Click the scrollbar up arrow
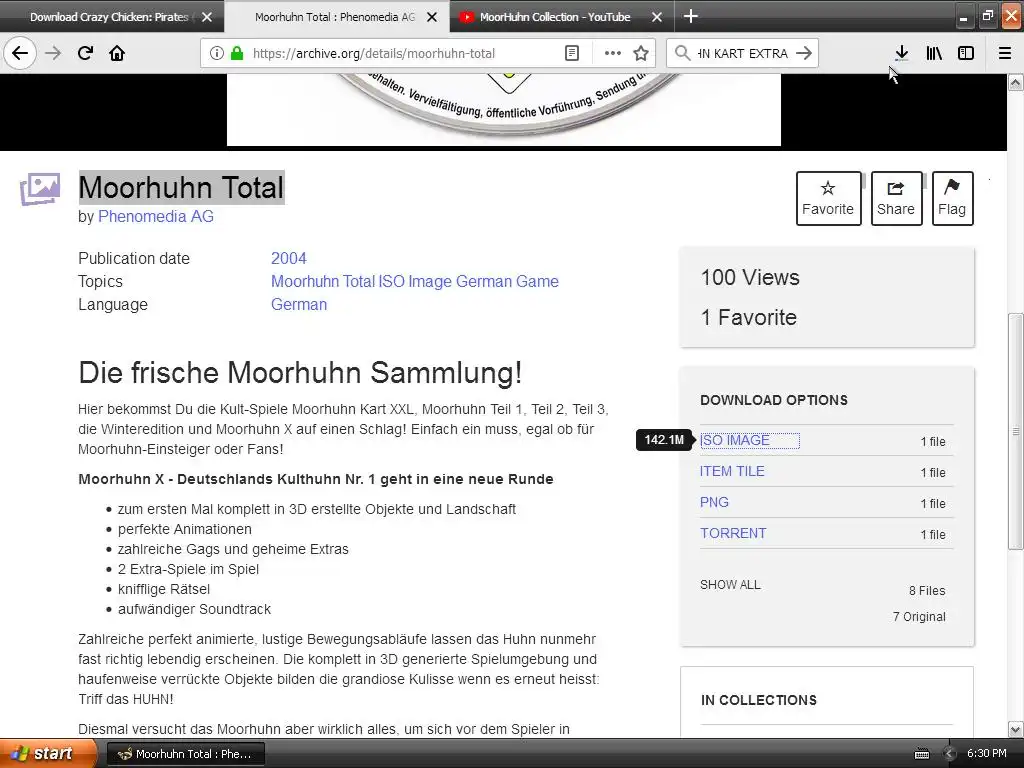The image size is (1024, 768). (1015, 82)
